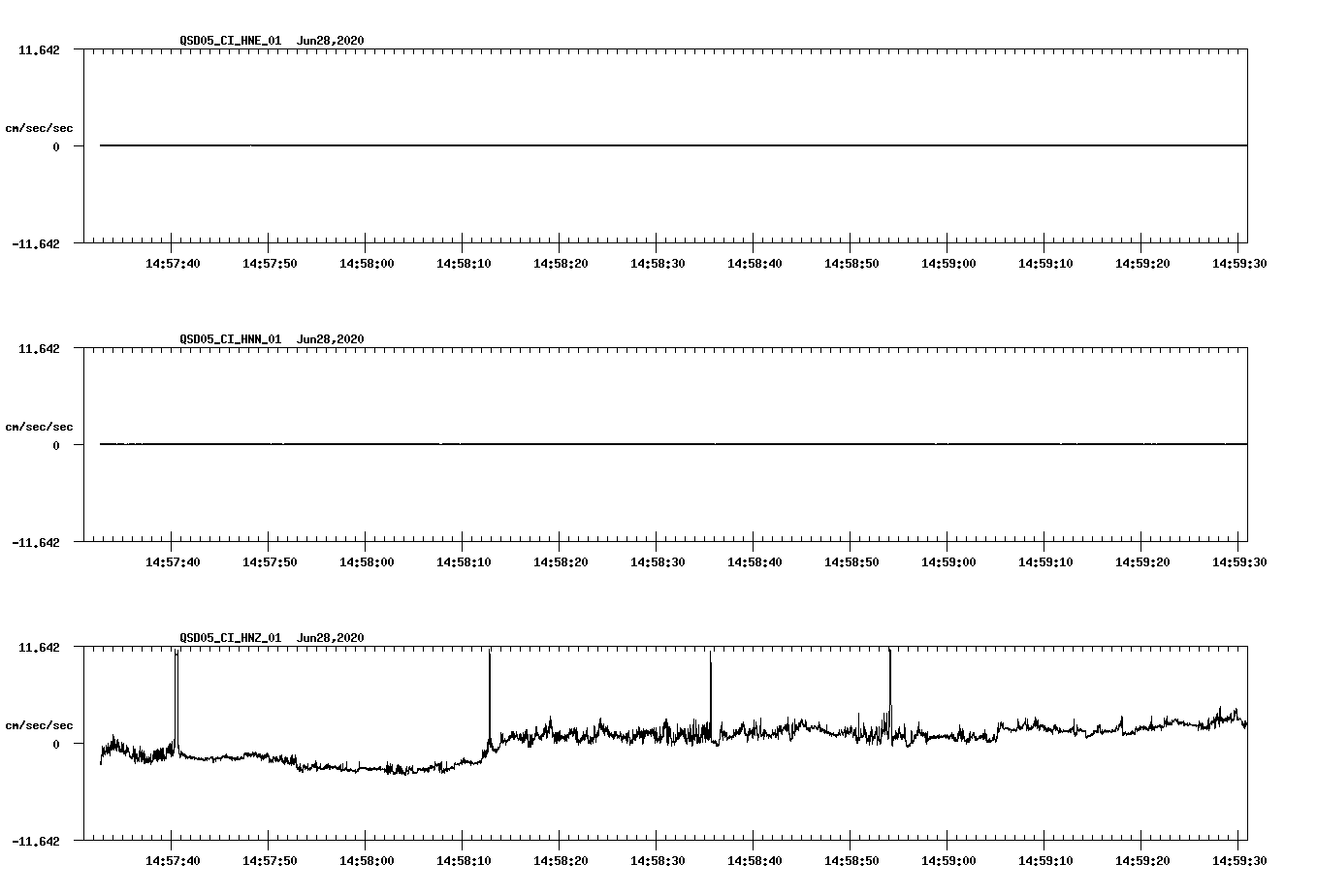Select the 11.642 upper limit on HNZ plot

(x=39, y=647)
